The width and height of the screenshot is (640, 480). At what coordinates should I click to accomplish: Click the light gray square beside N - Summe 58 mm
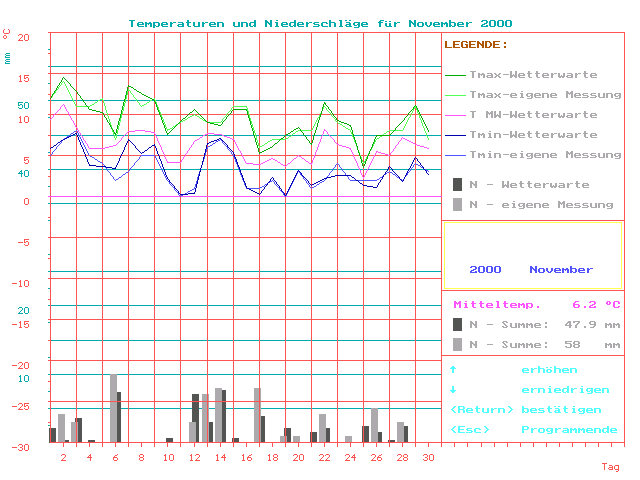(x=457, y=344)
